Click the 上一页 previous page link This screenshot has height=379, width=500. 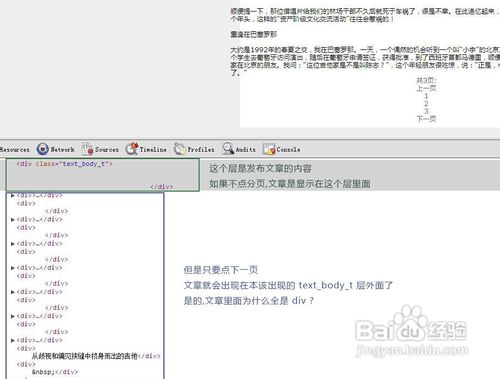pos(426,88)
